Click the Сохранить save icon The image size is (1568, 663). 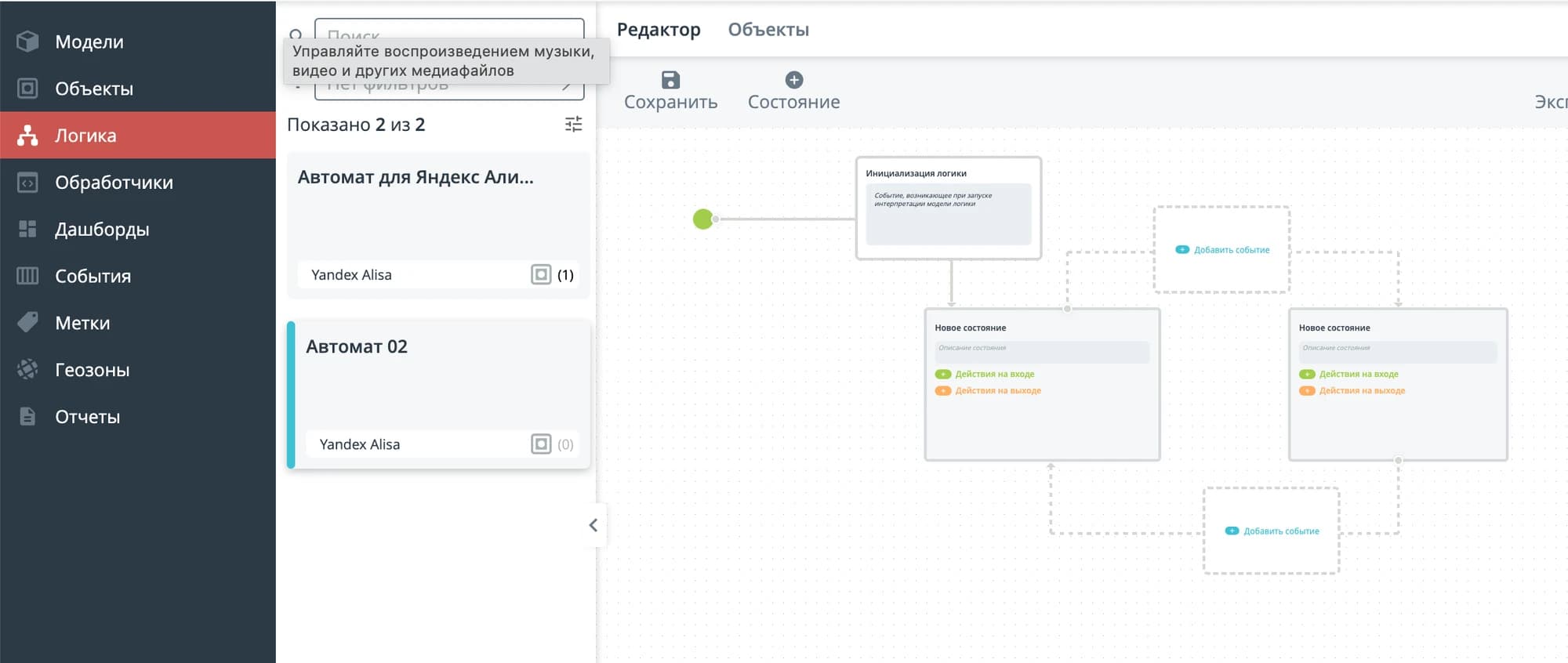(x=670, y=80)
